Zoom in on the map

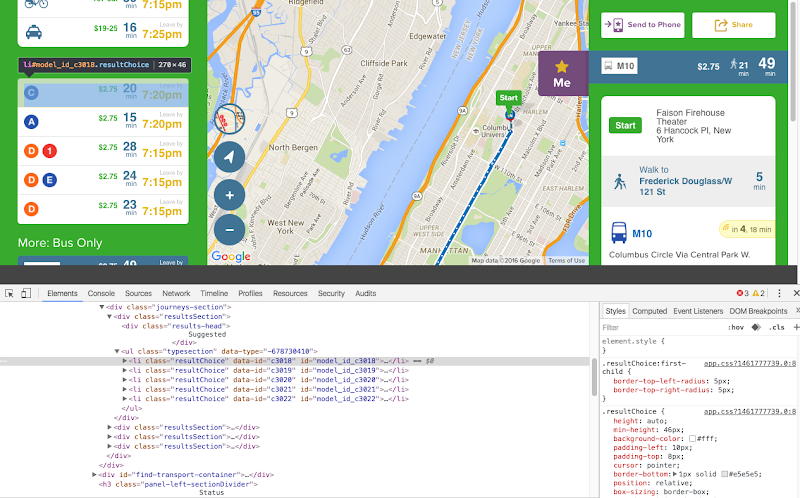pyautogui.click(x=229, y=195)
